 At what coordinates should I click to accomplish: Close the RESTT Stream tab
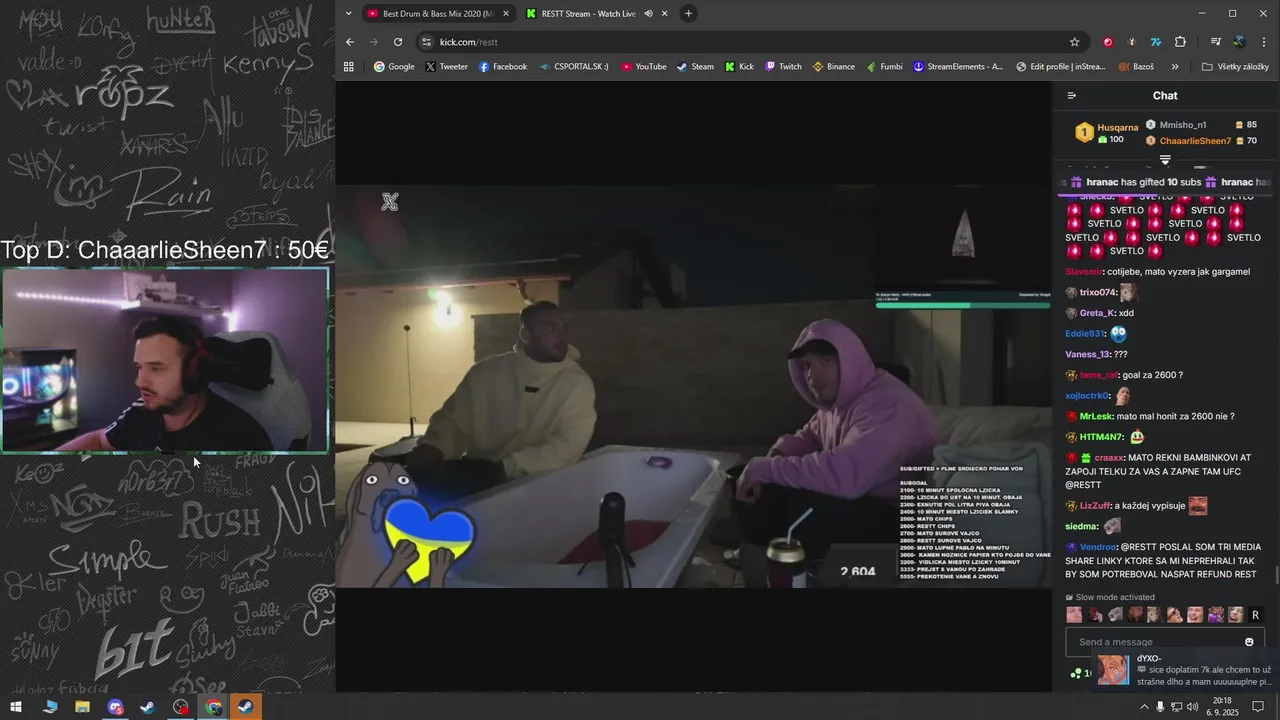(665, 14)
